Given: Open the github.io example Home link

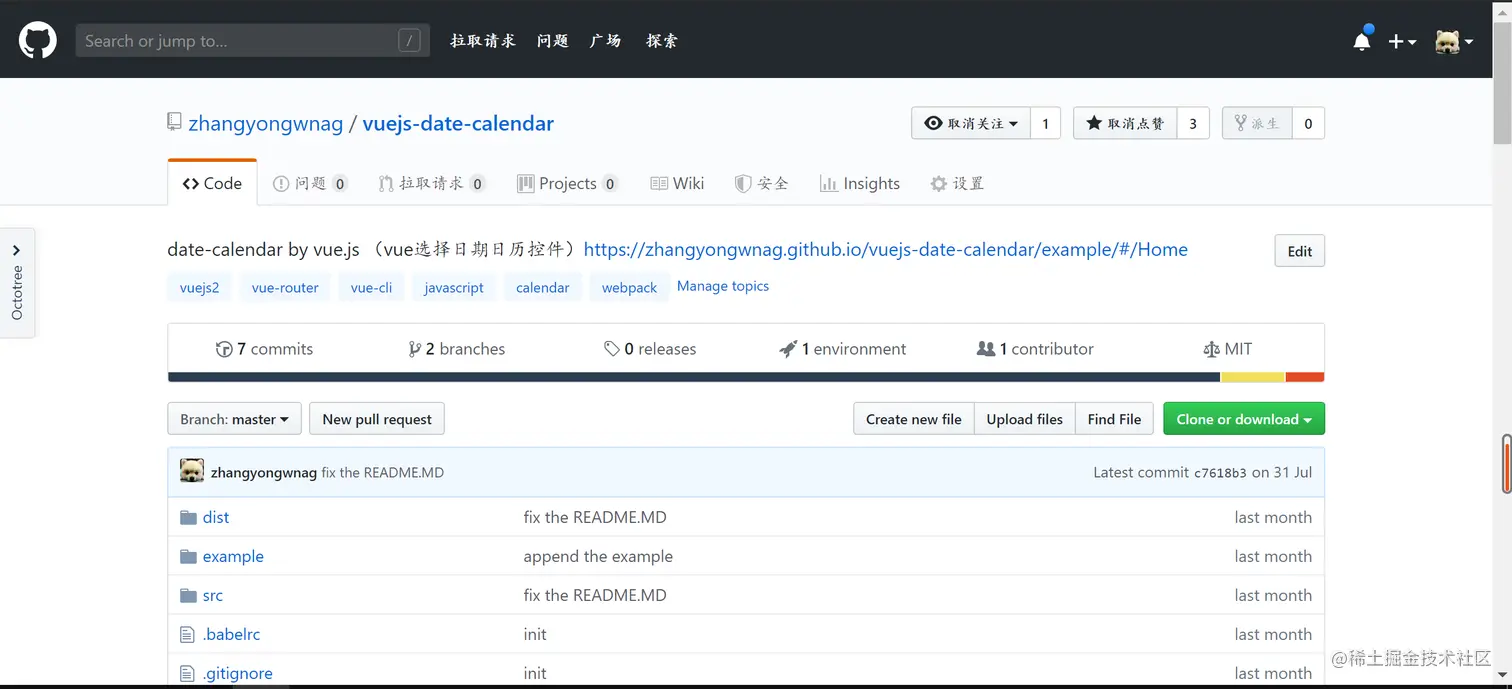Looking at the screenshot, I should [886, 250].
